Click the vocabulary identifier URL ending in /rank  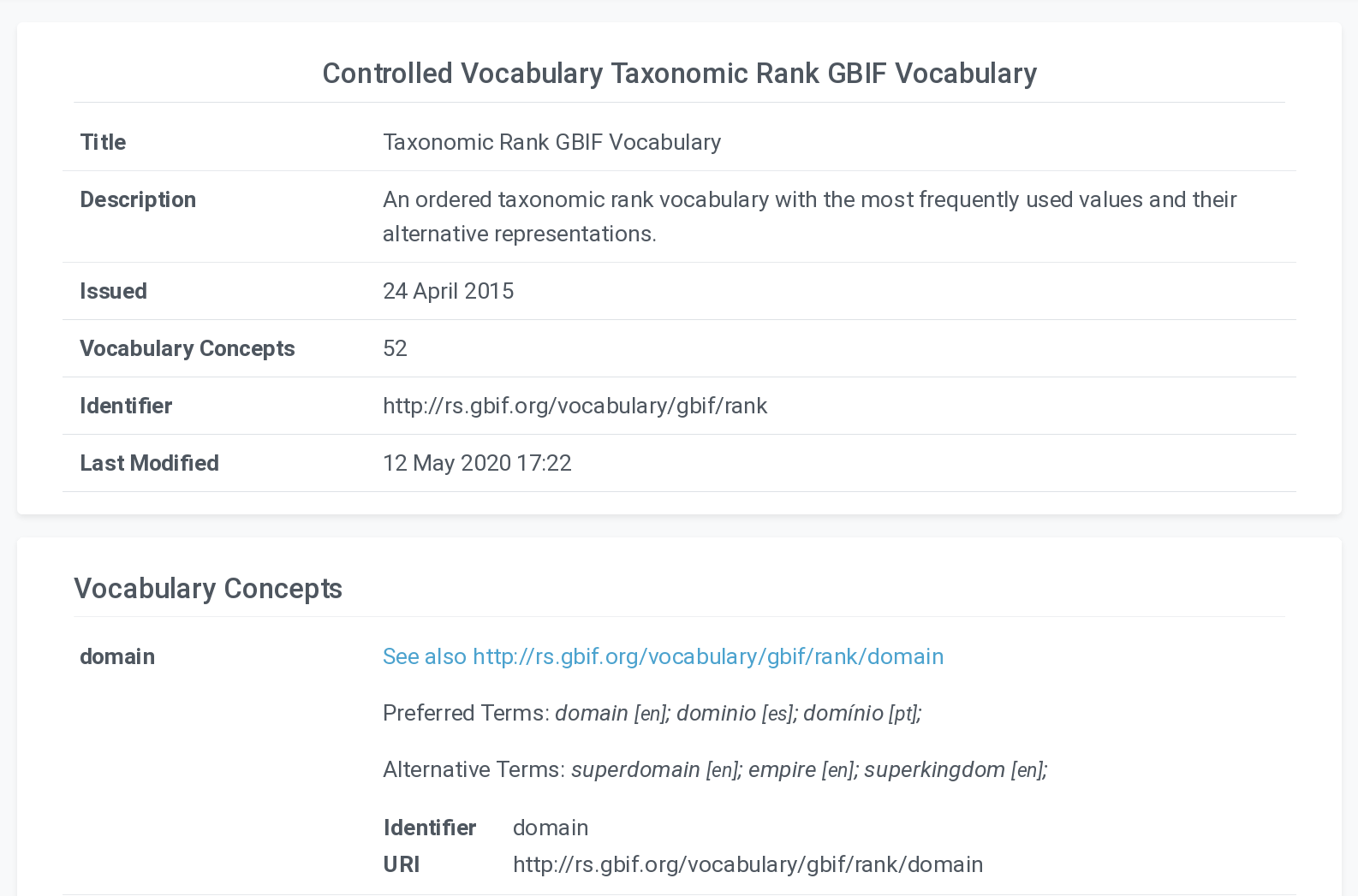pyautogui.click(x=575, y=406)
